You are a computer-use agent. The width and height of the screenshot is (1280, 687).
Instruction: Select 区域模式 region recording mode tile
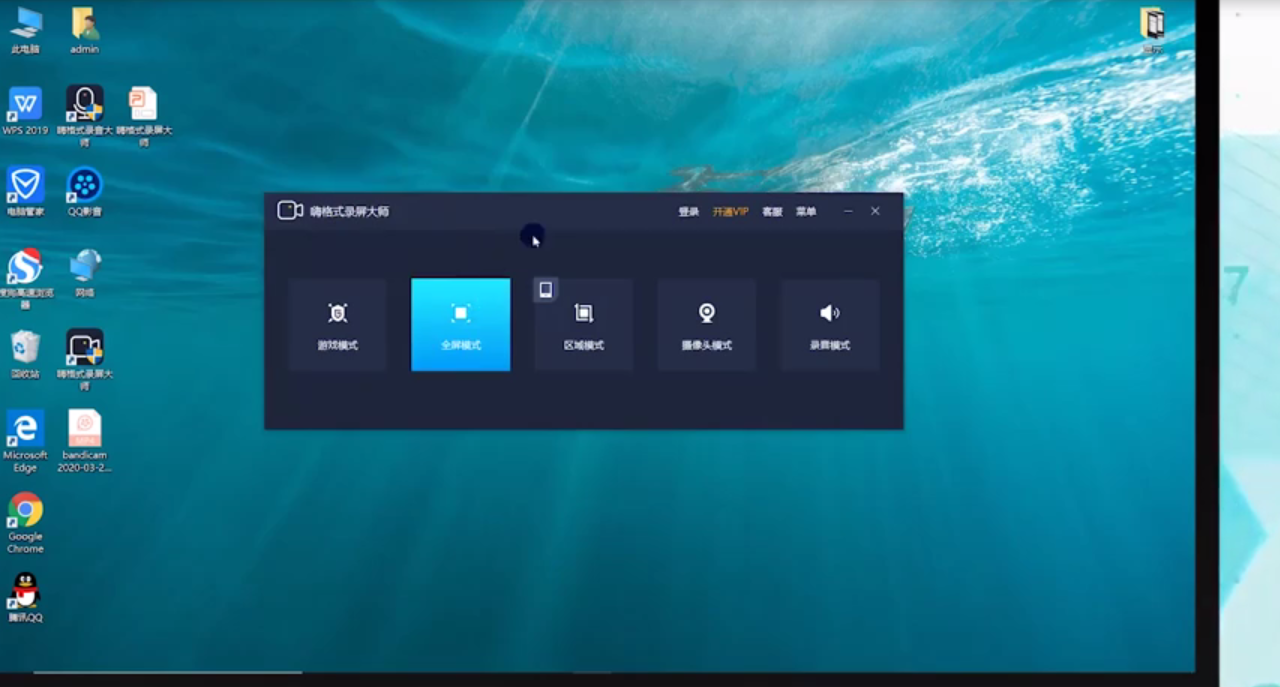[x=584, y=325]
